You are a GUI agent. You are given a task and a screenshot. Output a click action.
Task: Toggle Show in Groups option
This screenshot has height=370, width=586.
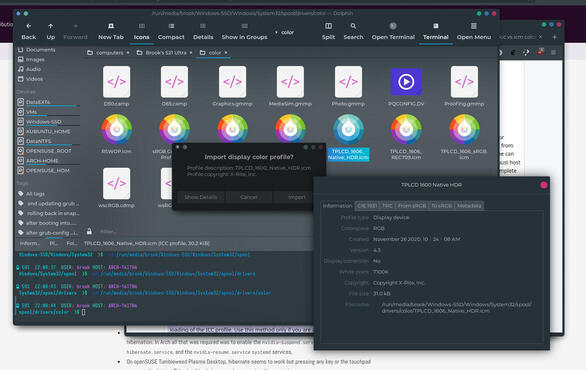[244, 31]
